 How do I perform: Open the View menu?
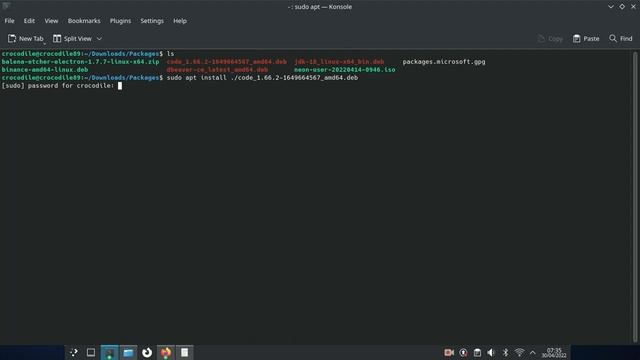coord(51,21)
